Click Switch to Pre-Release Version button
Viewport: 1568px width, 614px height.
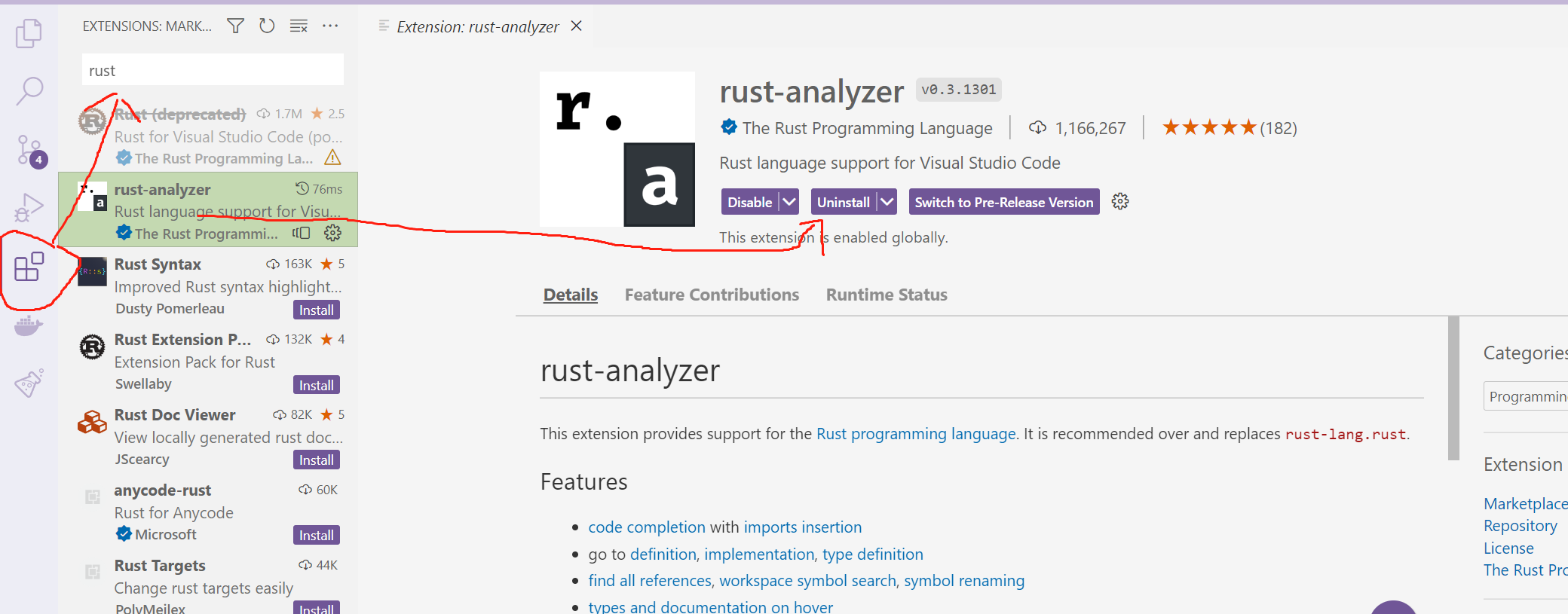(1004, 202)
